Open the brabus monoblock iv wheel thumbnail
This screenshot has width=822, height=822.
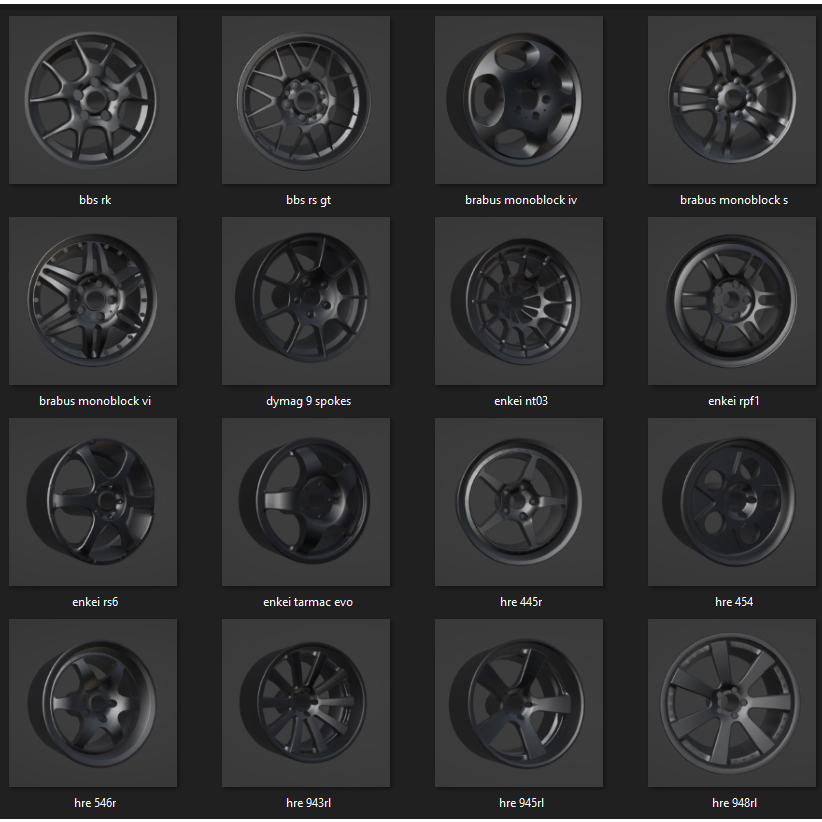click(x=519, y=100)
